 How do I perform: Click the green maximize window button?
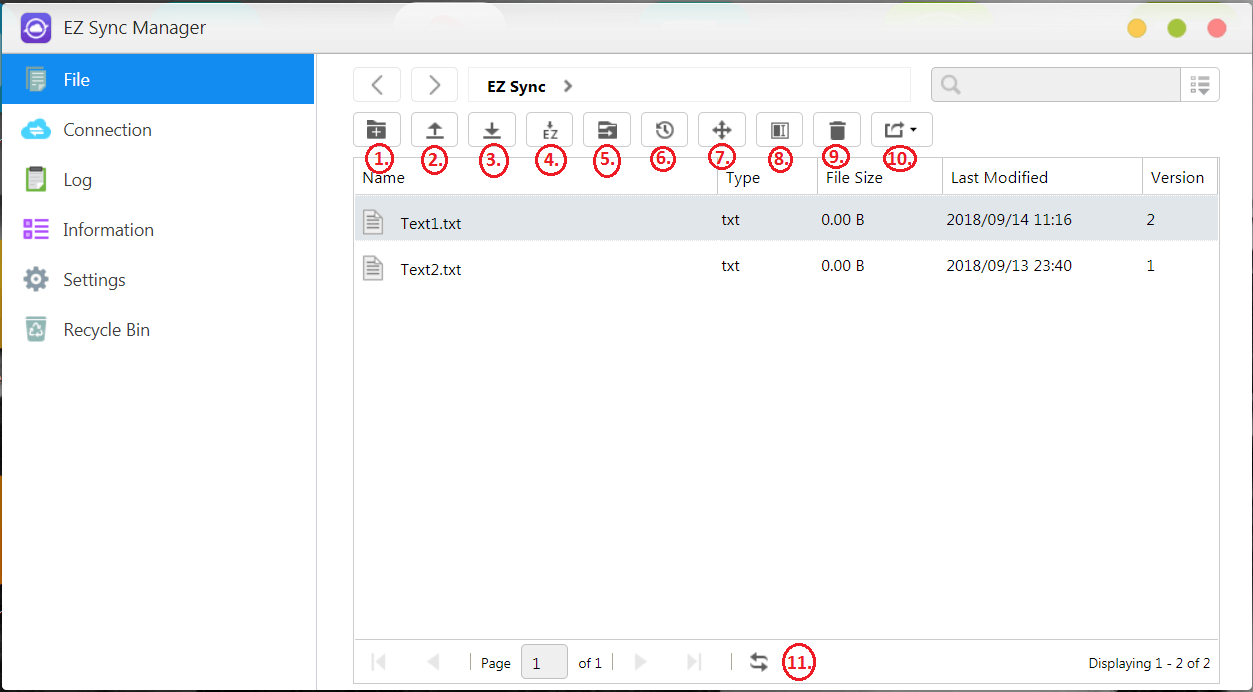pyautogui.click(x=1177, y=28)
